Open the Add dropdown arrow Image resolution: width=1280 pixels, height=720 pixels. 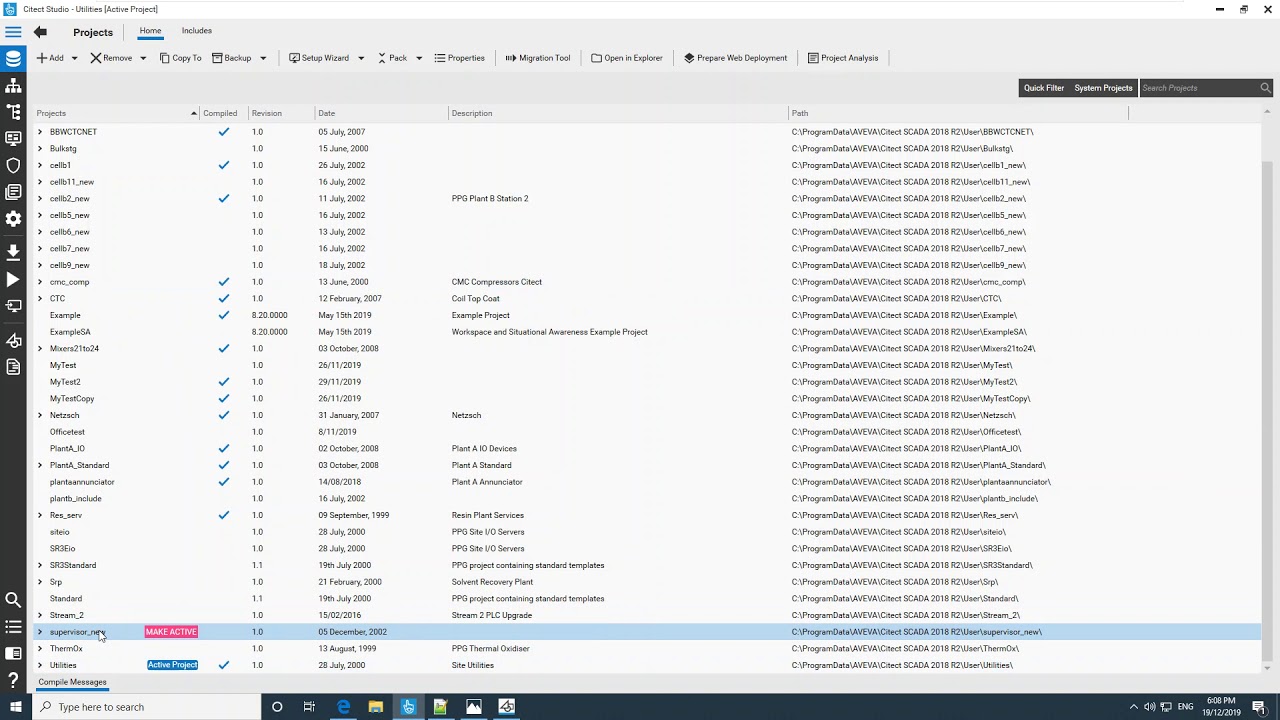click(74, 58)
